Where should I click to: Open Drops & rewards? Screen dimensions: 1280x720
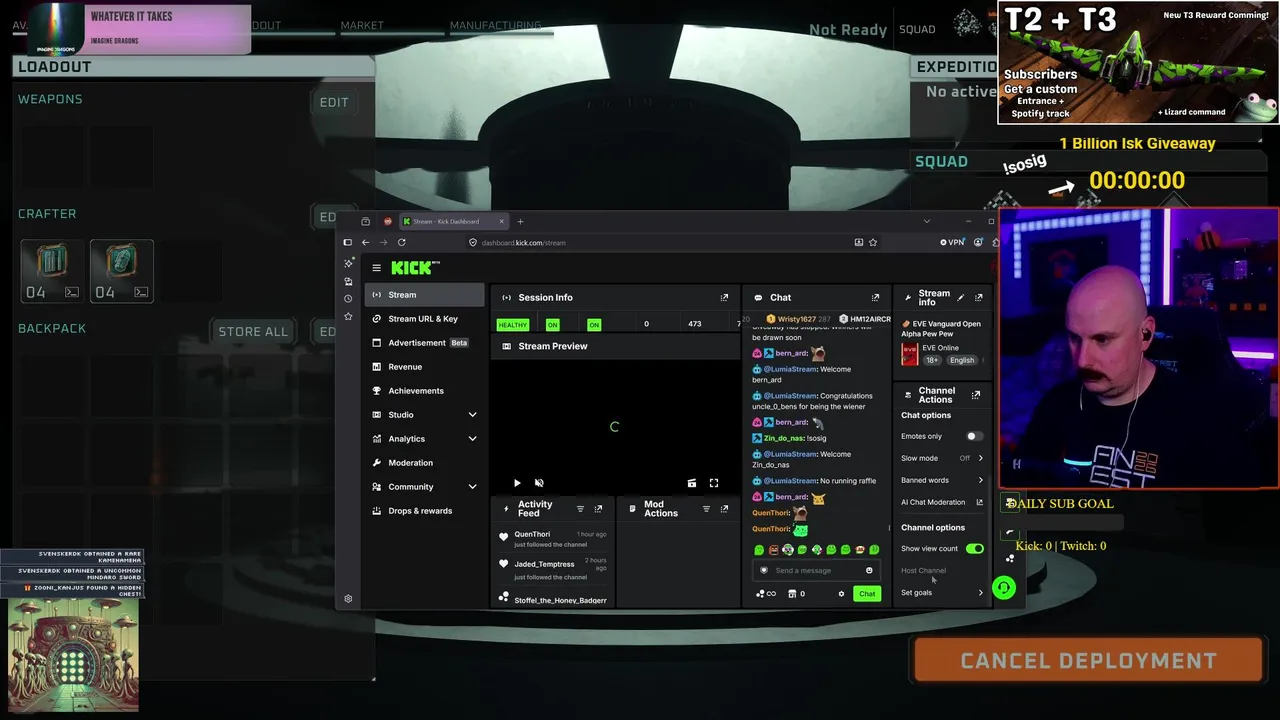(x=424, y=511)
